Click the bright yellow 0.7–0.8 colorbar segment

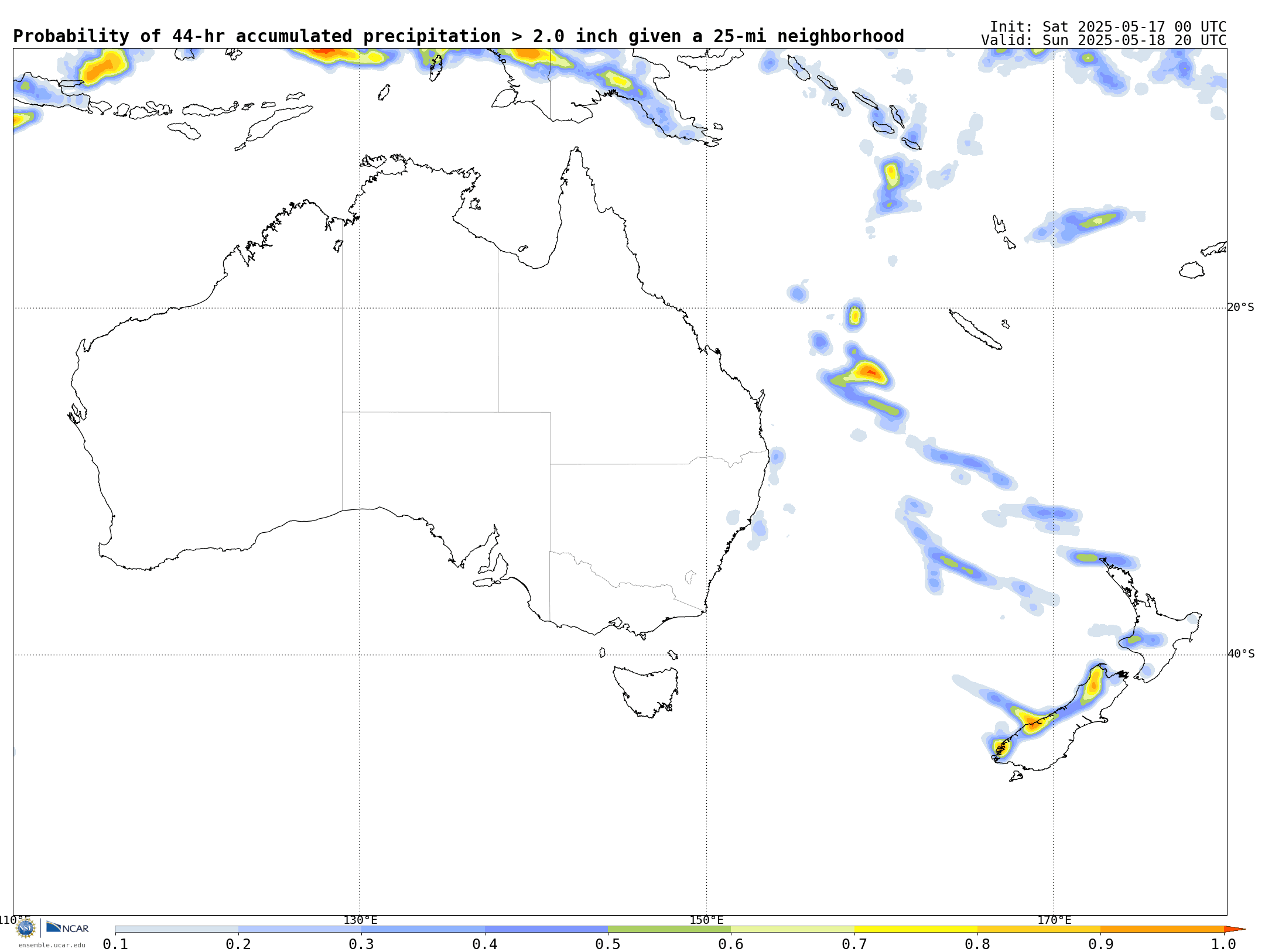point(916,929)
